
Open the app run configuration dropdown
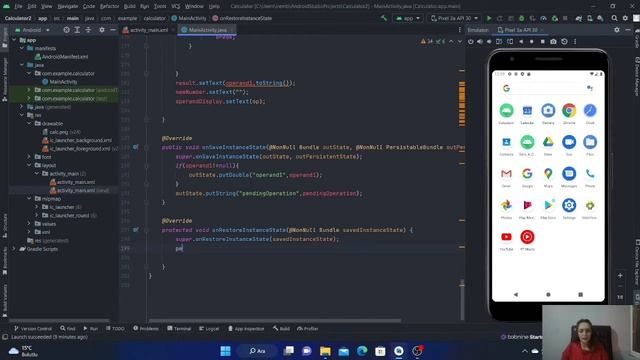[408, 18]
